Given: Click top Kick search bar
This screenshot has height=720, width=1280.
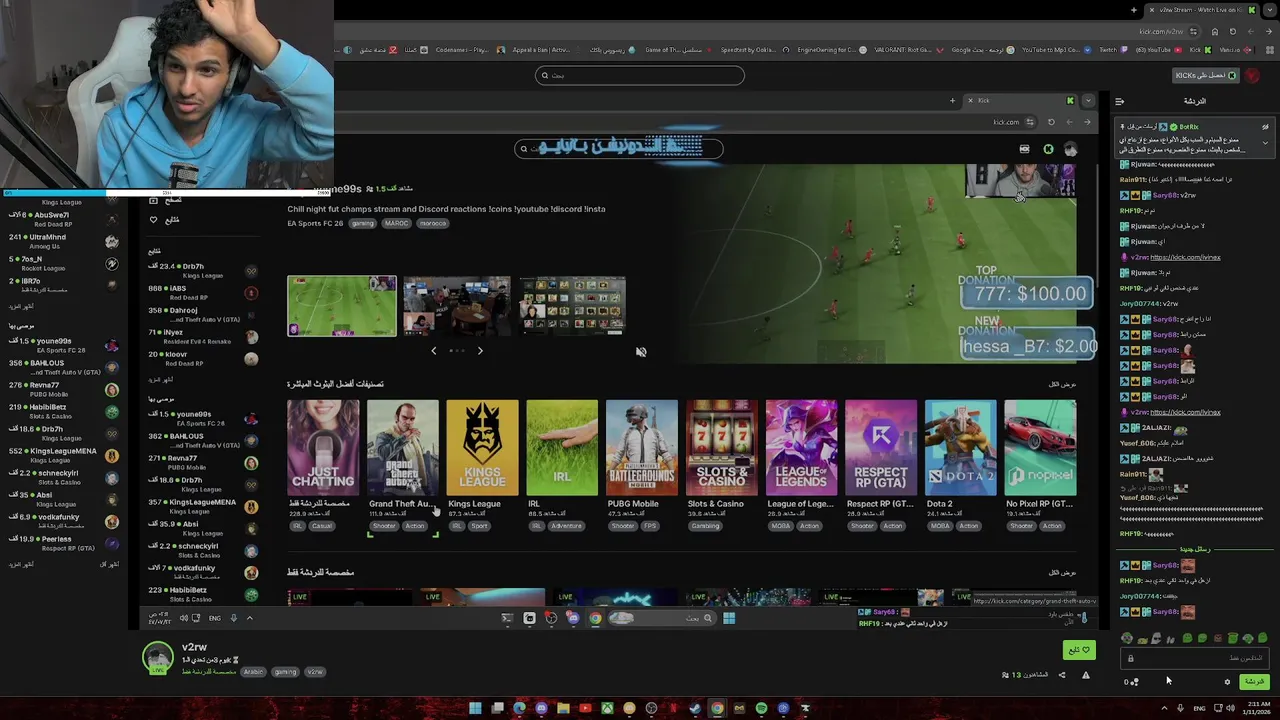Looking at the screenshot, I should pos(640,75).
